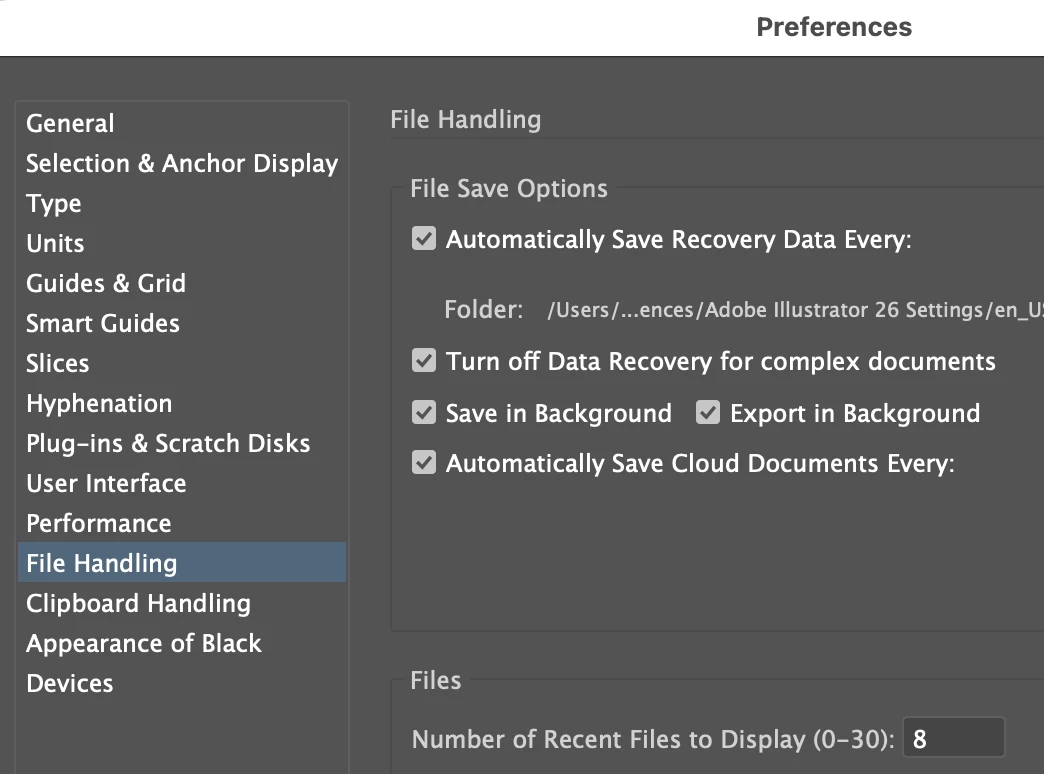Screen dimensions: 1044x774
Task: Go to Appearance of Black preferences
Action: (x=144, y=643)
